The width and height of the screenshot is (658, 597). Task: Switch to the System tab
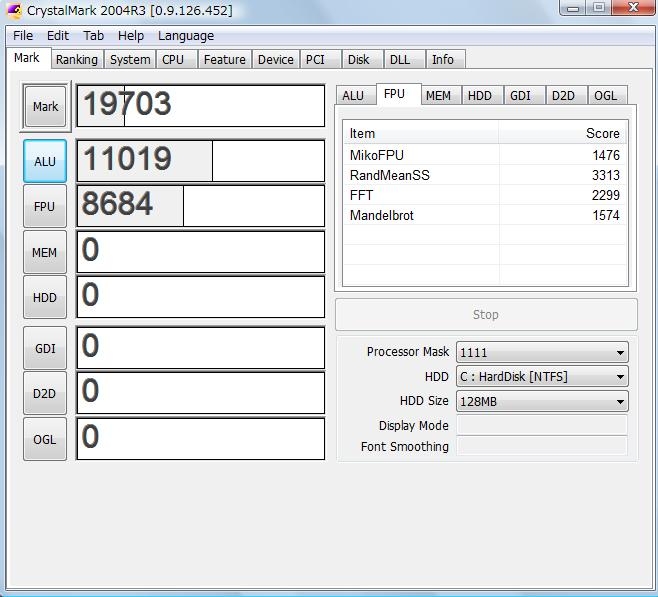[x=130, y=59]
